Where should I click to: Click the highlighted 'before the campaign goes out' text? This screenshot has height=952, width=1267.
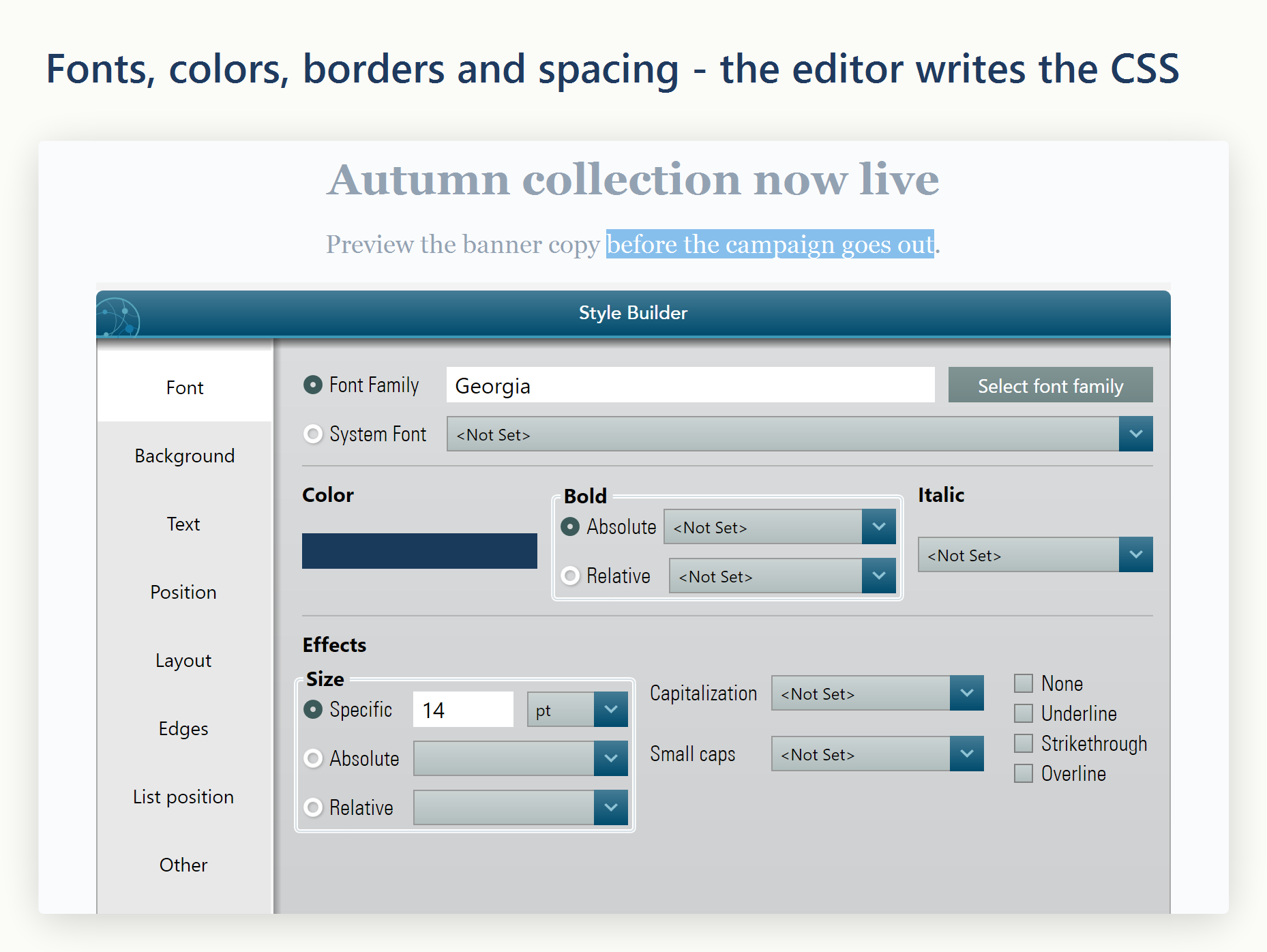pos(770,244)
